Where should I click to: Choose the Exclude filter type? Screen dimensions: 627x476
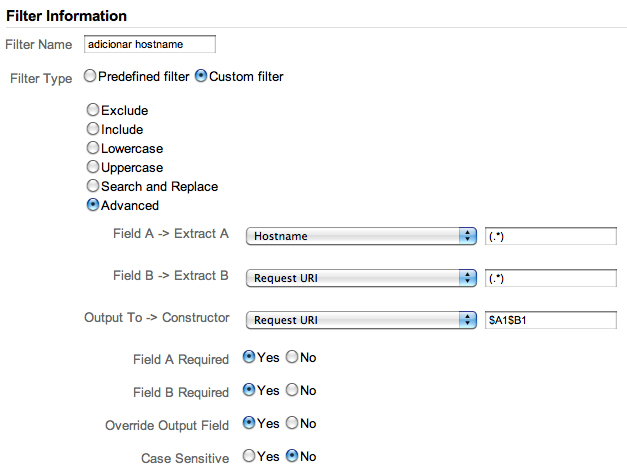94,110
